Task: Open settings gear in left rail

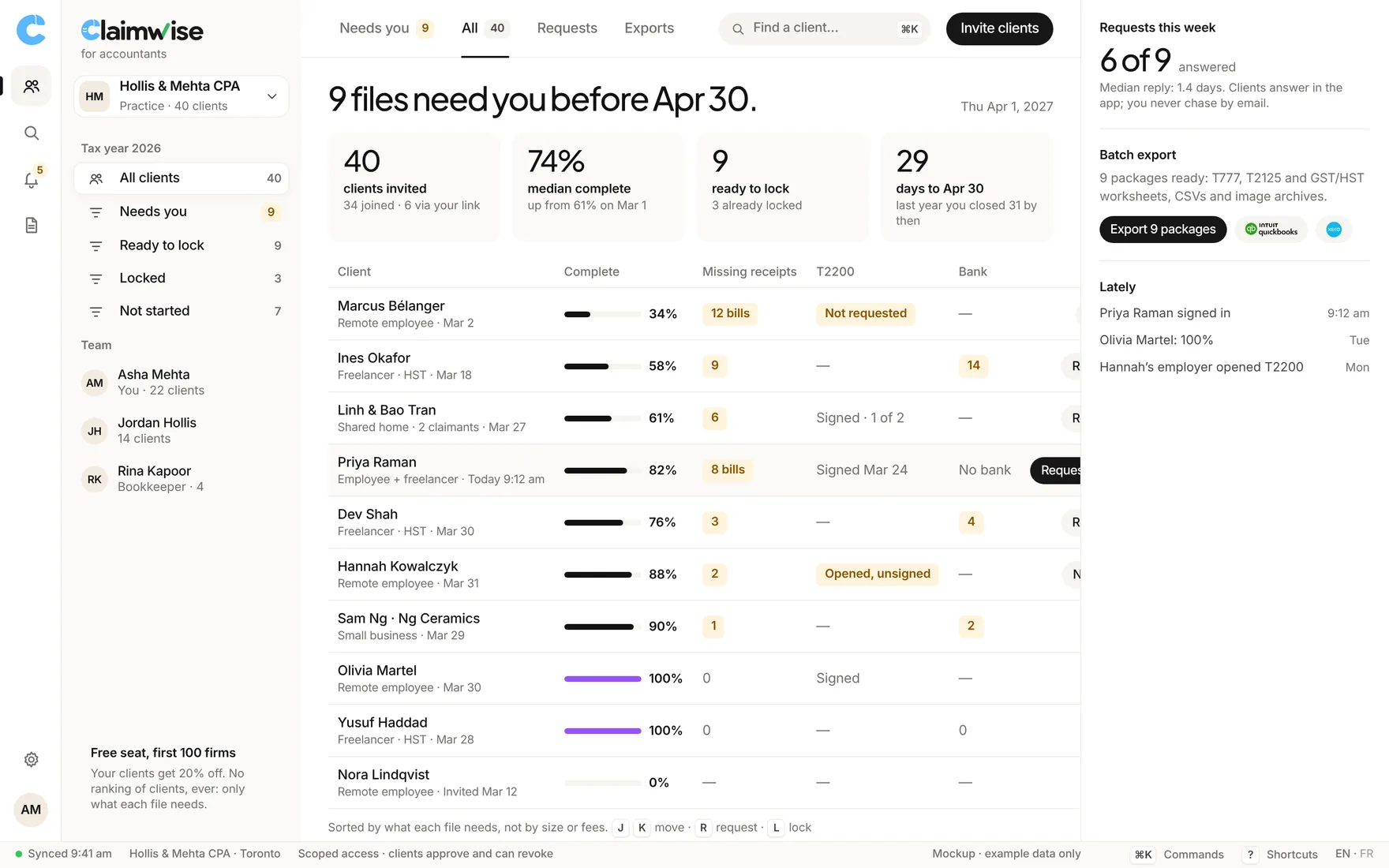Action: coord(32,759)
